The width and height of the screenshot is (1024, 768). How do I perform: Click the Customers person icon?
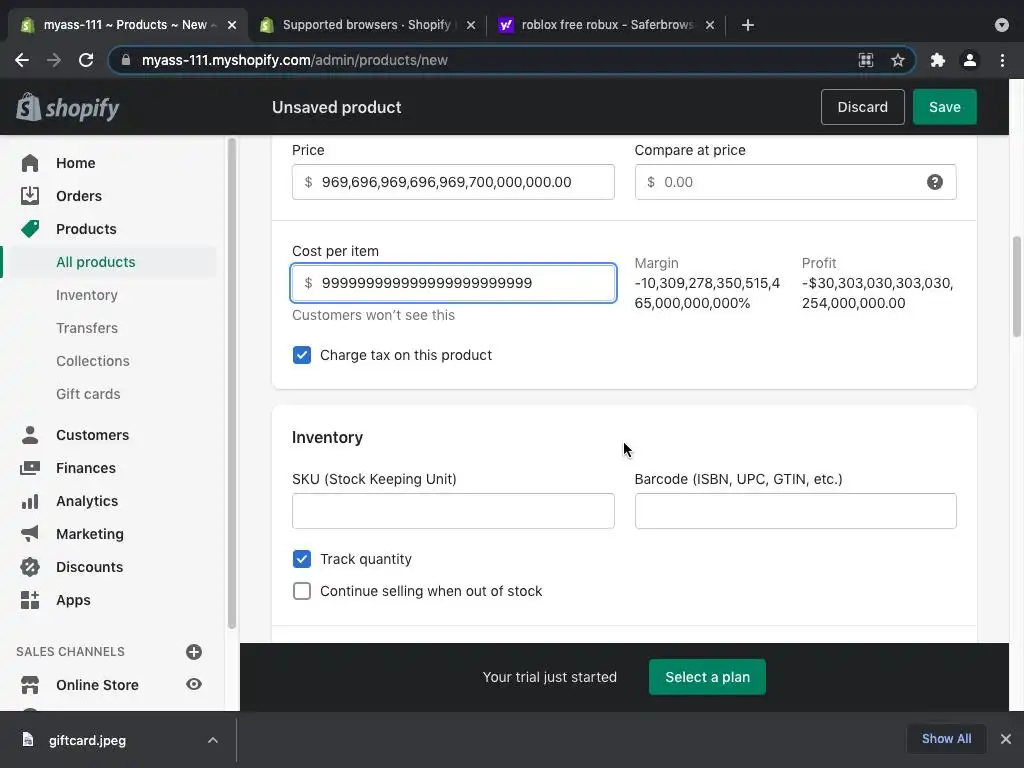coord(30,435)
